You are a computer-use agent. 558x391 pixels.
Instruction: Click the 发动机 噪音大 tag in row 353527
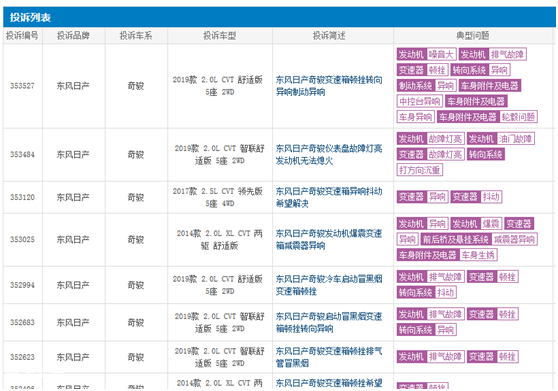(x=426, y=54)
